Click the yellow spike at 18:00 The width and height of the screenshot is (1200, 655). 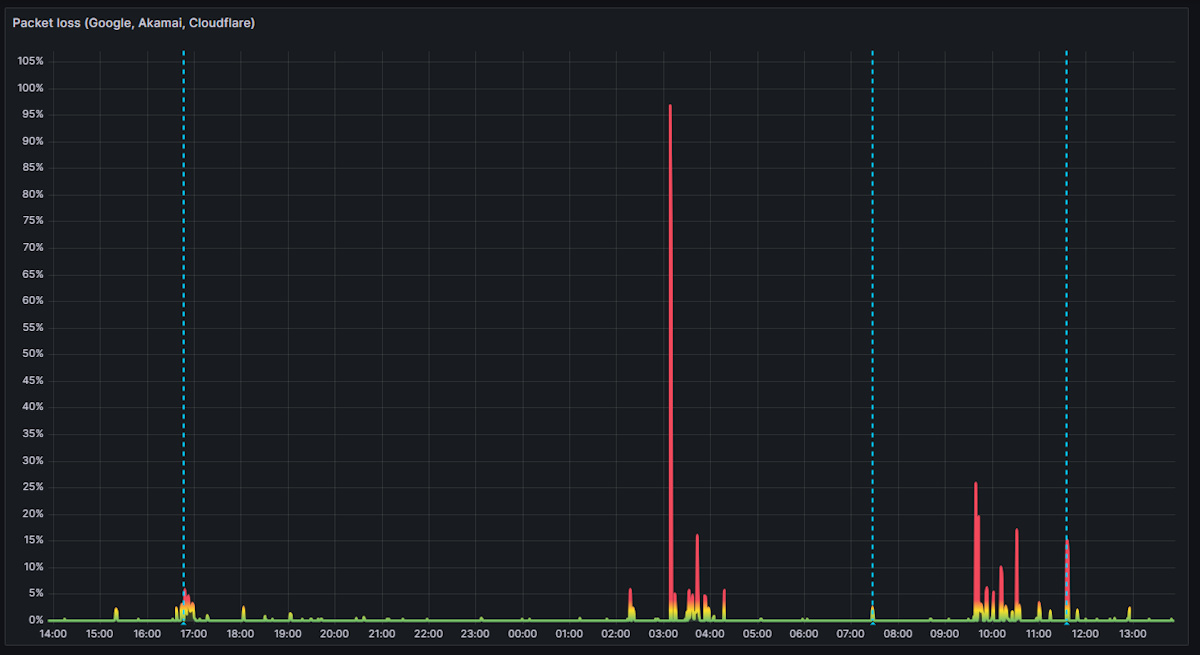(243, 608)
